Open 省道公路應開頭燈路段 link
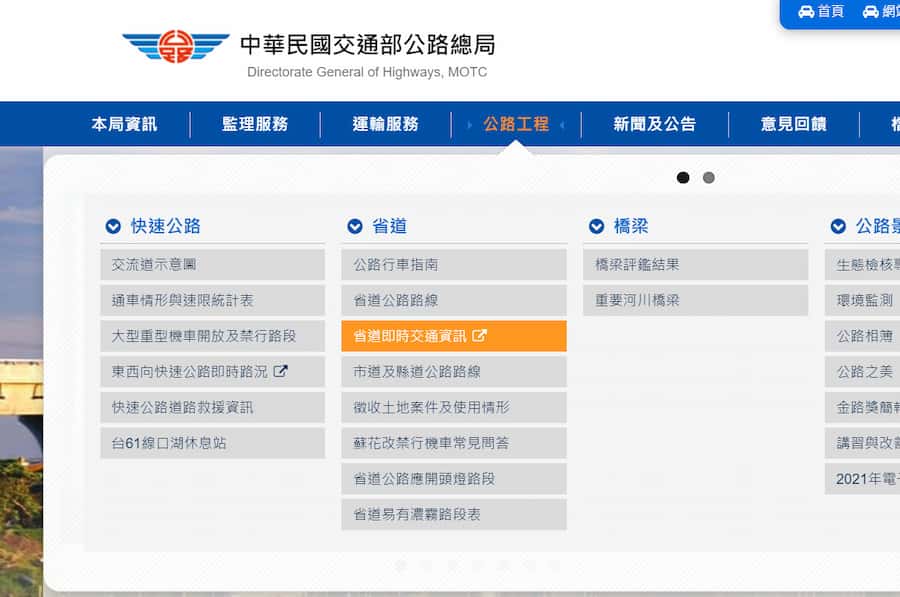900x597 pixels. 454,478
